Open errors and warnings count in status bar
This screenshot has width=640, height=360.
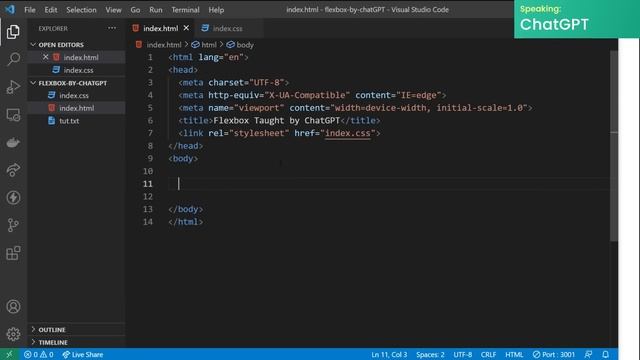click(38, 354)
